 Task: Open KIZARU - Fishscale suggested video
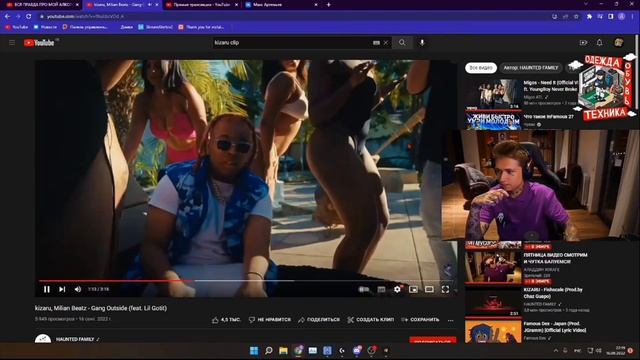pyautogui.click(x=493, y=301)
